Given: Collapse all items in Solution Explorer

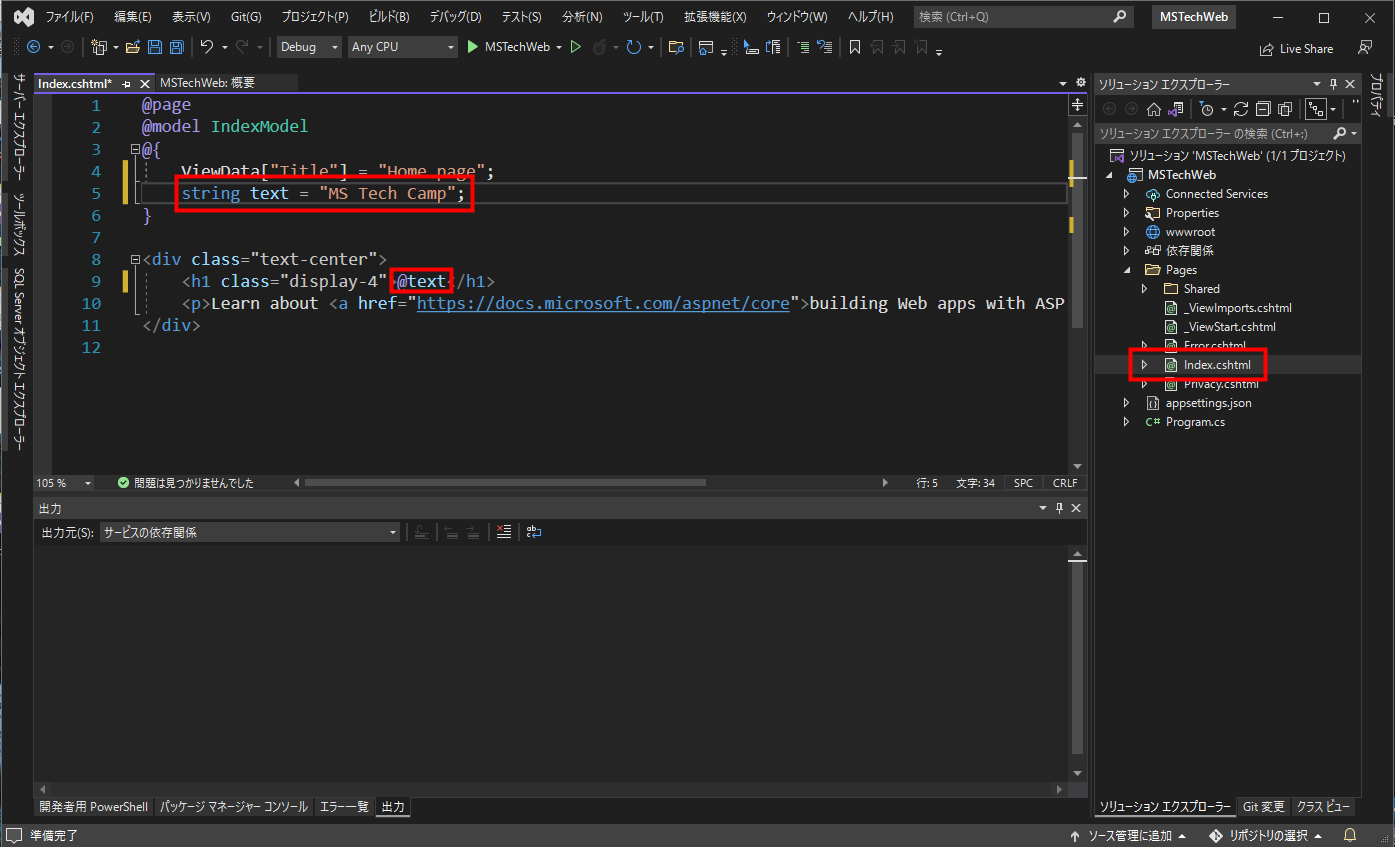Looking at the screenshot, I should pyautogui.click(x=1263, y=109).
